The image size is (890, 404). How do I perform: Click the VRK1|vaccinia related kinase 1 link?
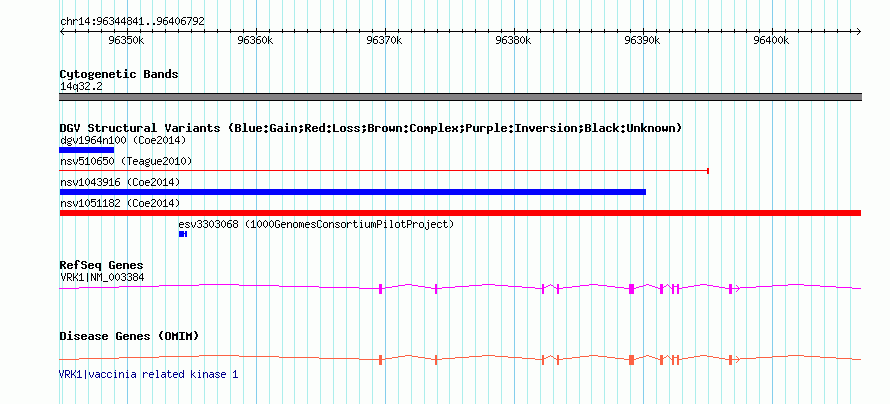coord(149,374)
